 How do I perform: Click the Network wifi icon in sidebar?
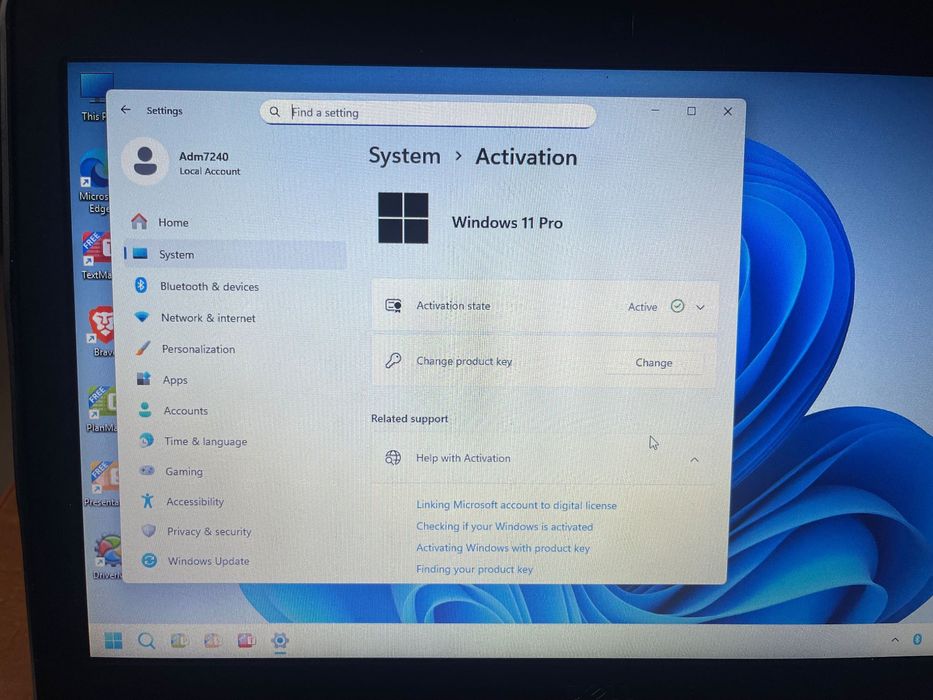pyautogui.click(x=142, y=317)
